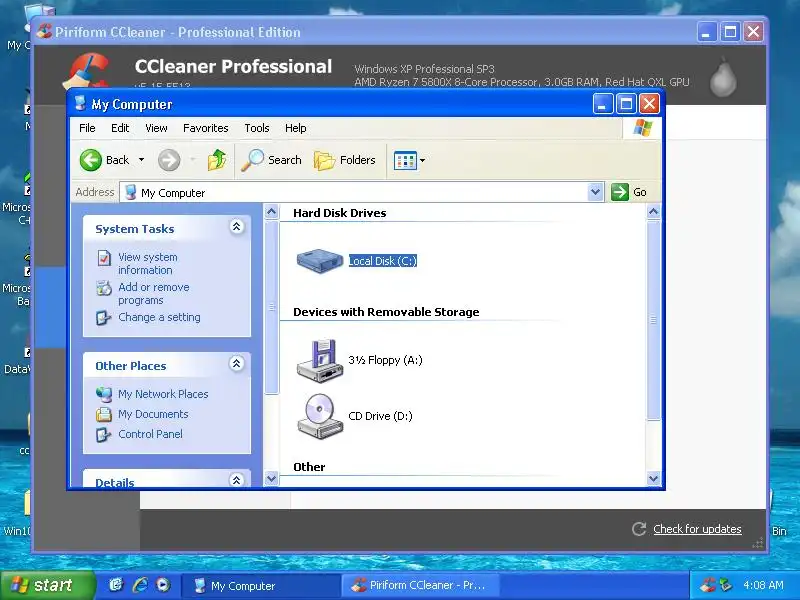Click the Local Disk (C:) label
Screen dimensions: 800x600
coord(383,261)
